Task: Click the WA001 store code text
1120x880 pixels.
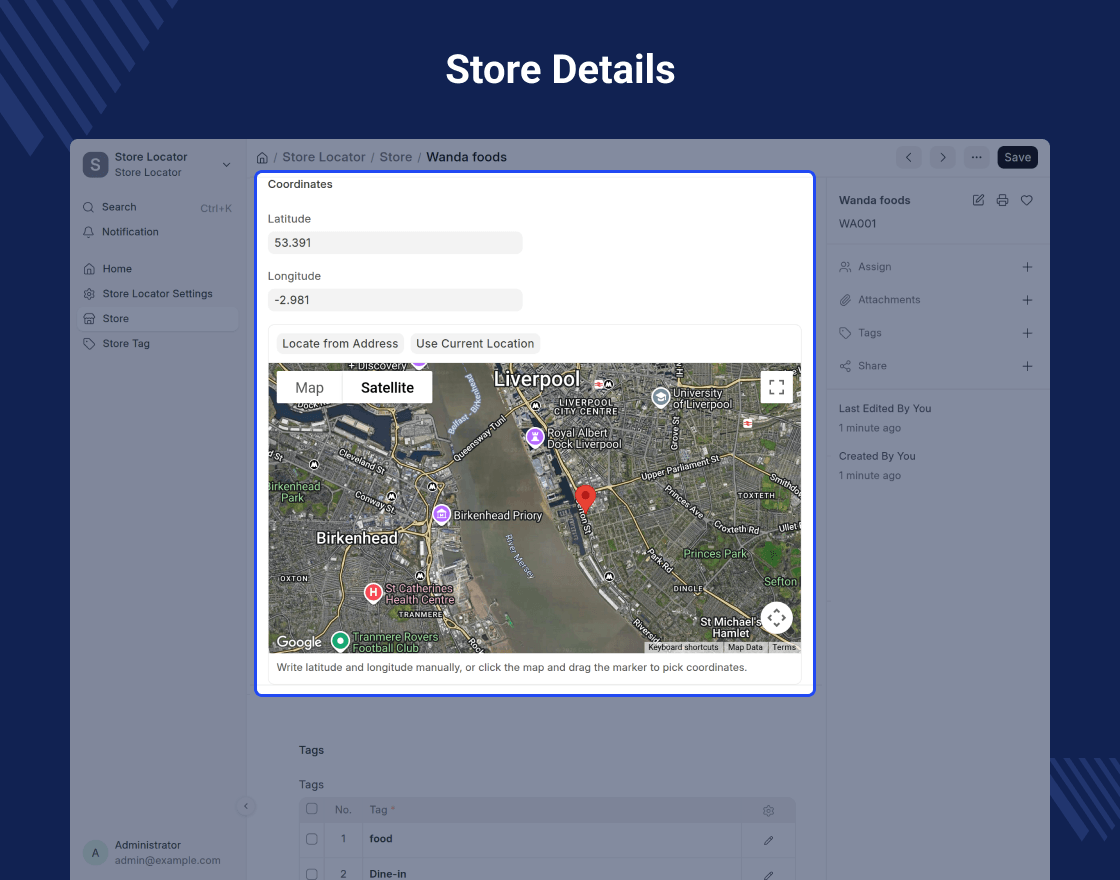Action: coord(857,224)
